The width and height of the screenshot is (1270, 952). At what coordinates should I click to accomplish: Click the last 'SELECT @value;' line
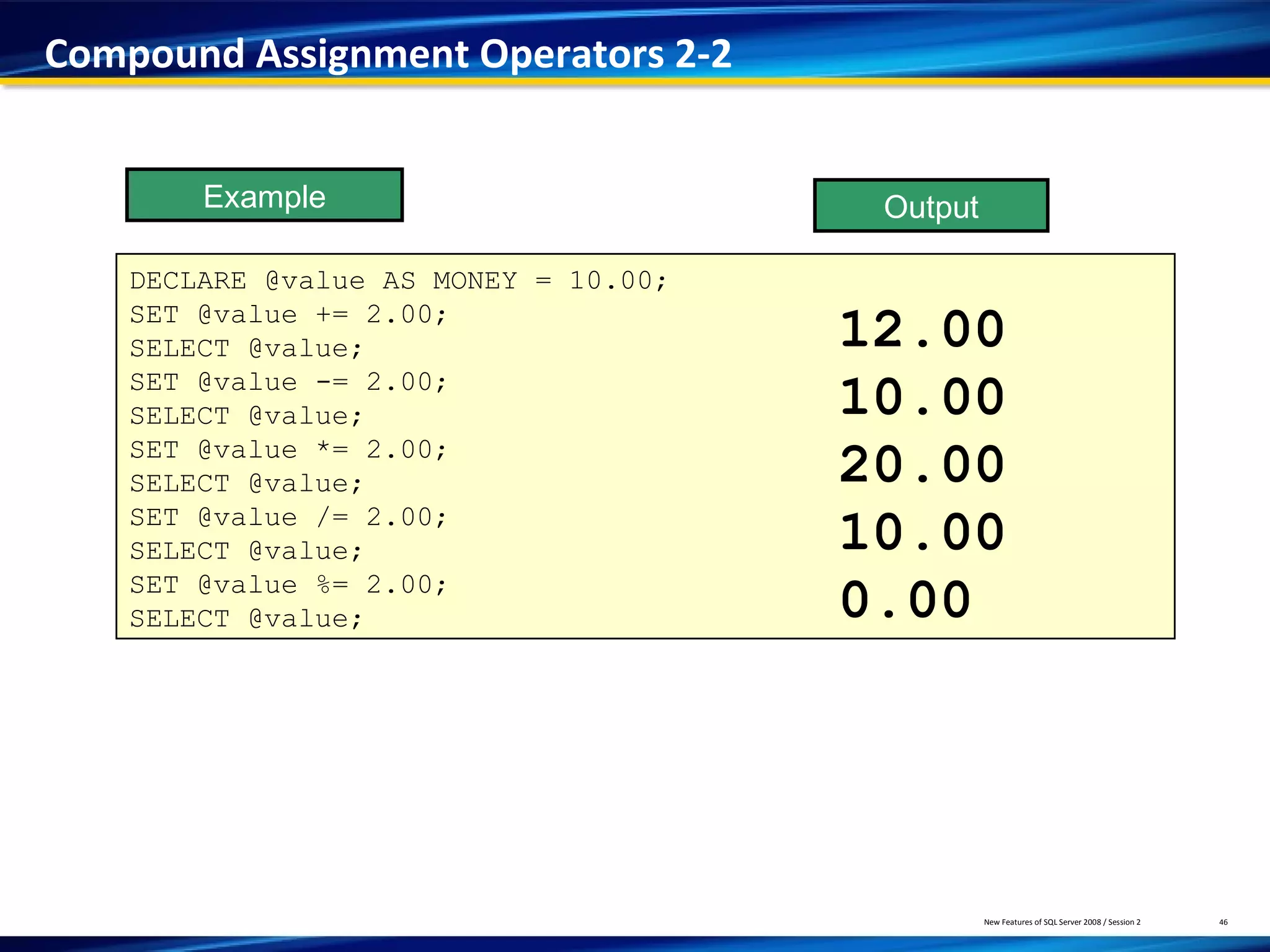click(x=246, y=619)
